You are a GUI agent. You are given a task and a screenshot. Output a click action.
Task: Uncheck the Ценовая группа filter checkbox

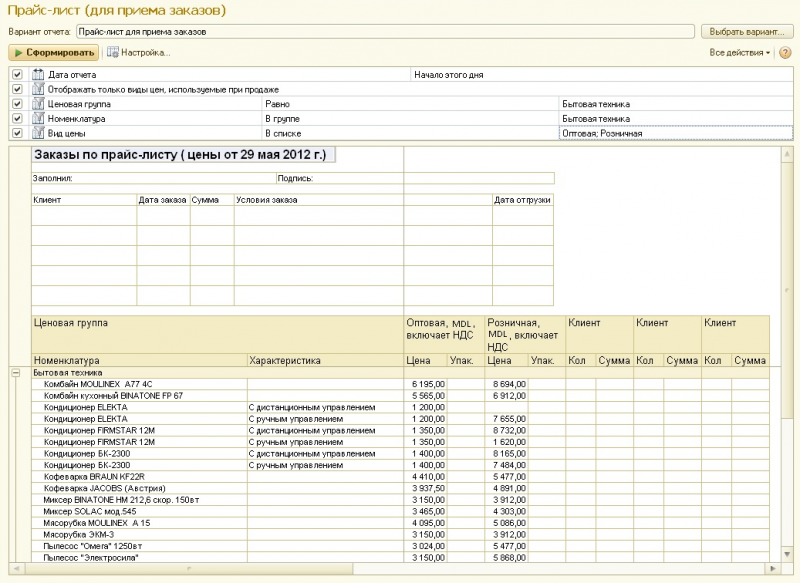tap(17, 104)
